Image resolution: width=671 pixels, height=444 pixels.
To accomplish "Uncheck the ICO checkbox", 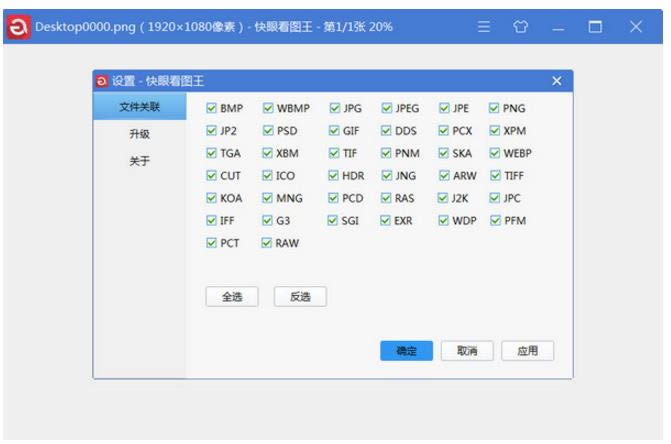I will [267, 175].
